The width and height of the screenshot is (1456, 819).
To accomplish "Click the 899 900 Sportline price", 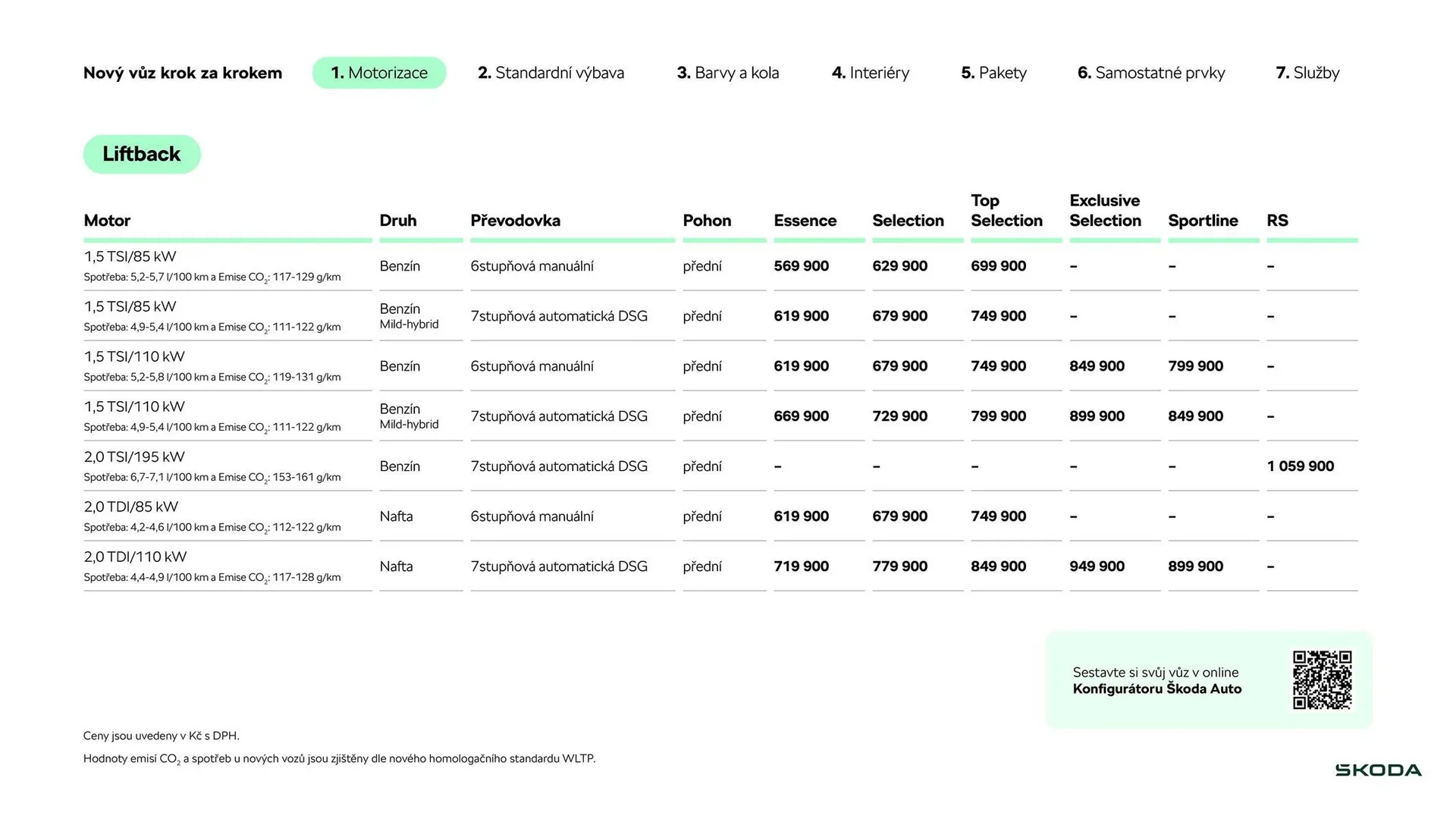I will (x=1196, y=566).
